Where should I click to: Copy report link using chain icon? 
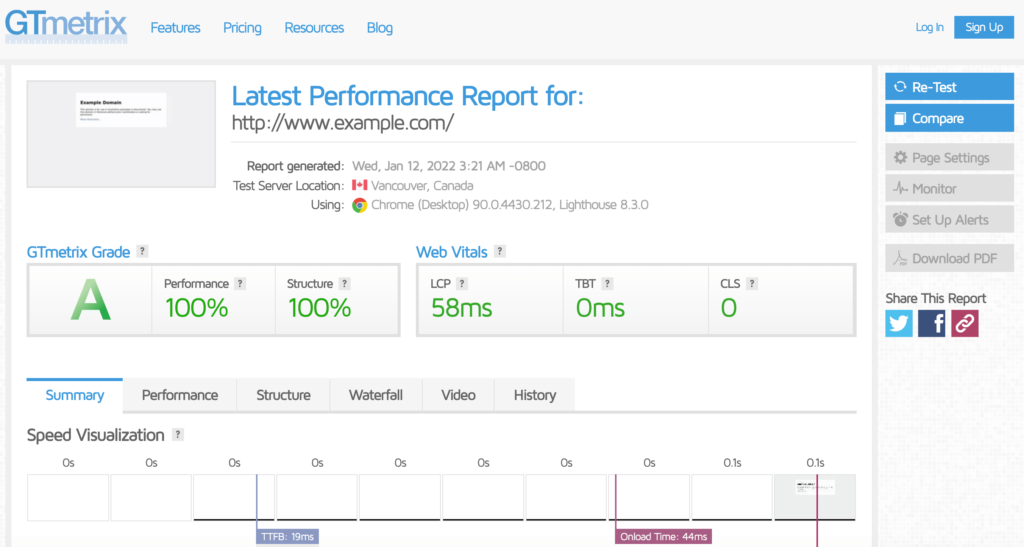point(965,323)
